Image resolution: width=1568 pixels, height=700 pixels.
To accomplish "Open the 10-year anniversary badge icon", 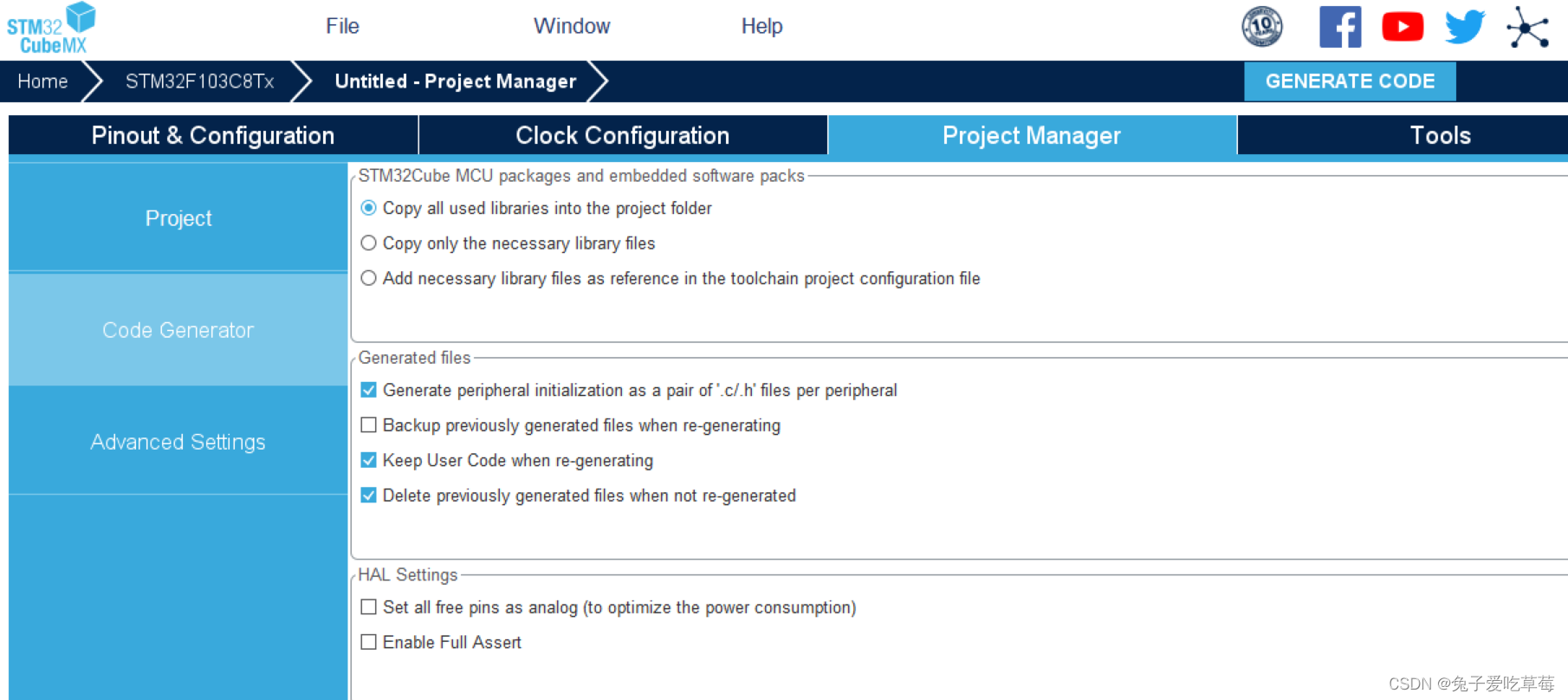I will tap(1261, 27).
